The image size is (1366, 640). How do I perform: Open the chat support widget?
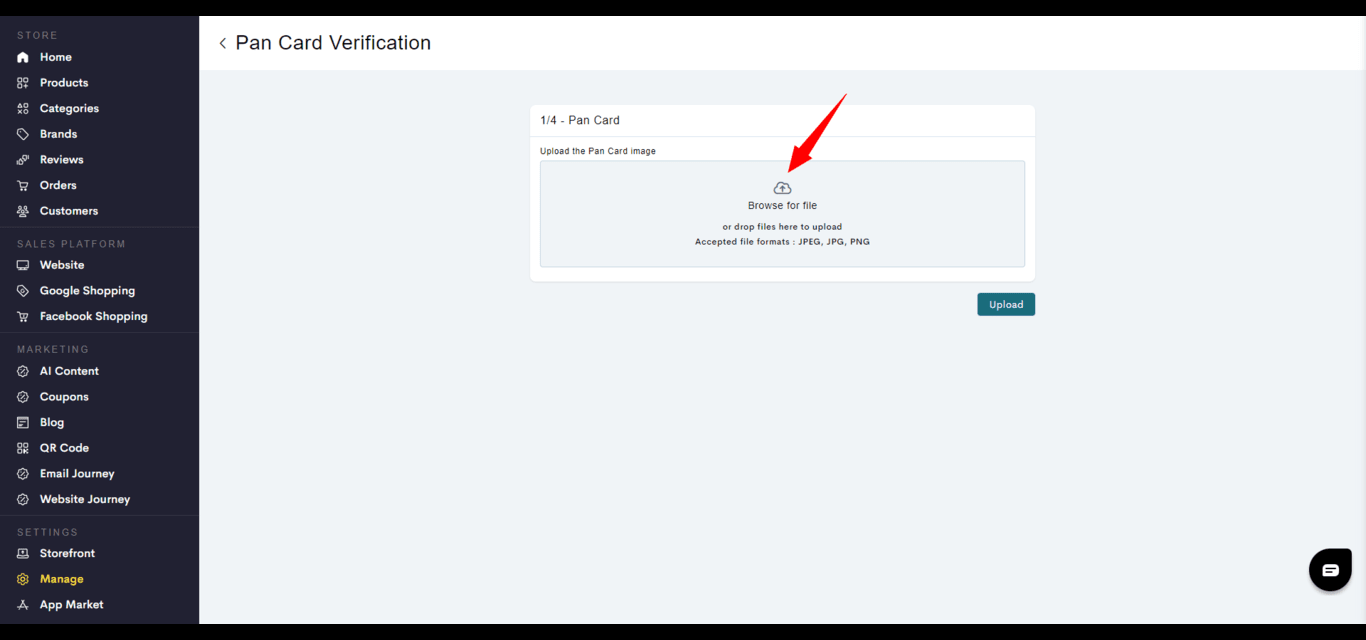1330,570
